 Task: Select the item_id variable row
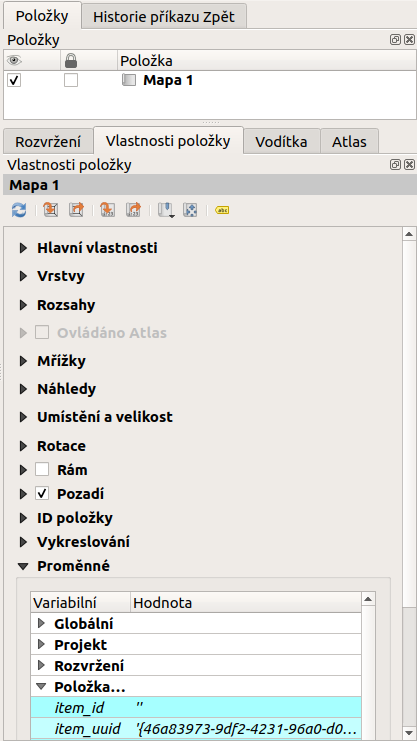pyautogui.click(x=196, y=707)
